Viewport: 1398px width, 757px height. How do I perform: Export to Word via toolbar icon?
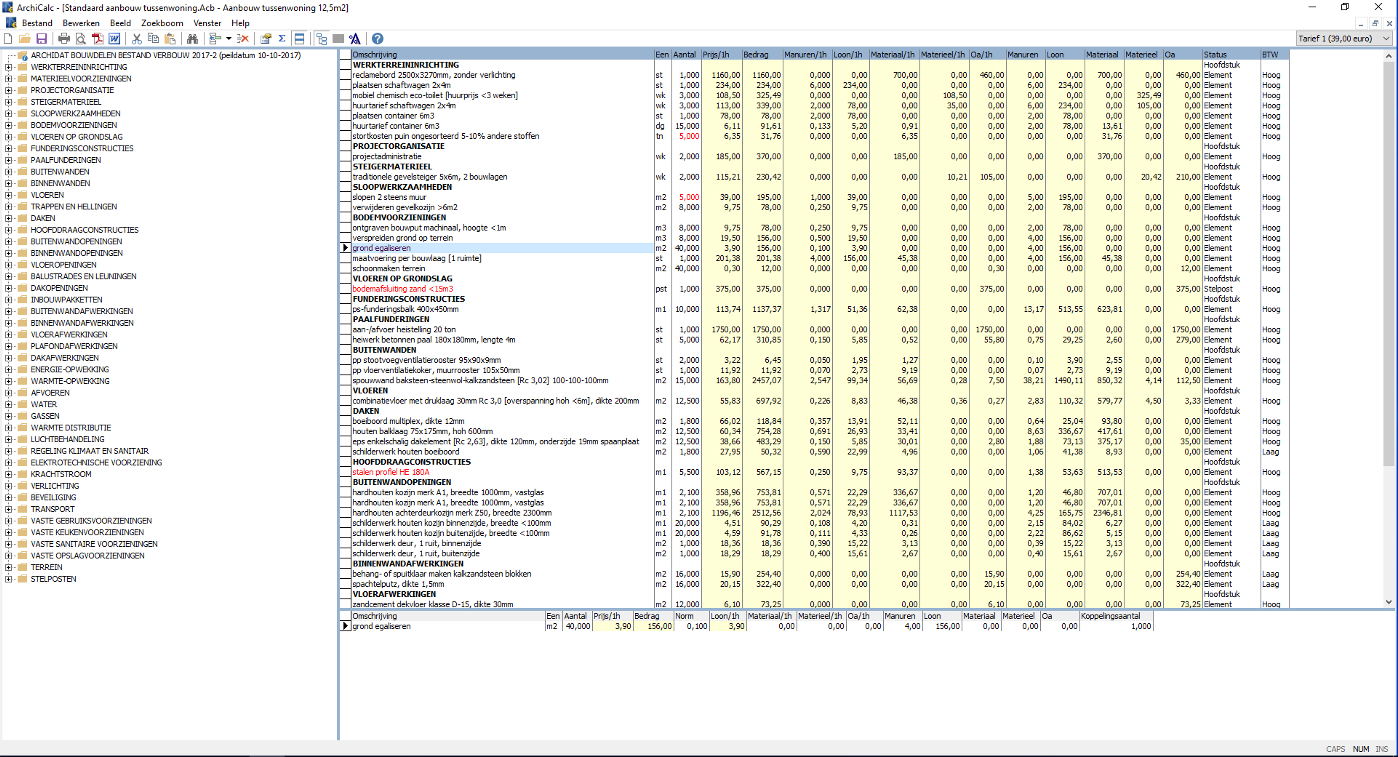[x=114, y=38]
